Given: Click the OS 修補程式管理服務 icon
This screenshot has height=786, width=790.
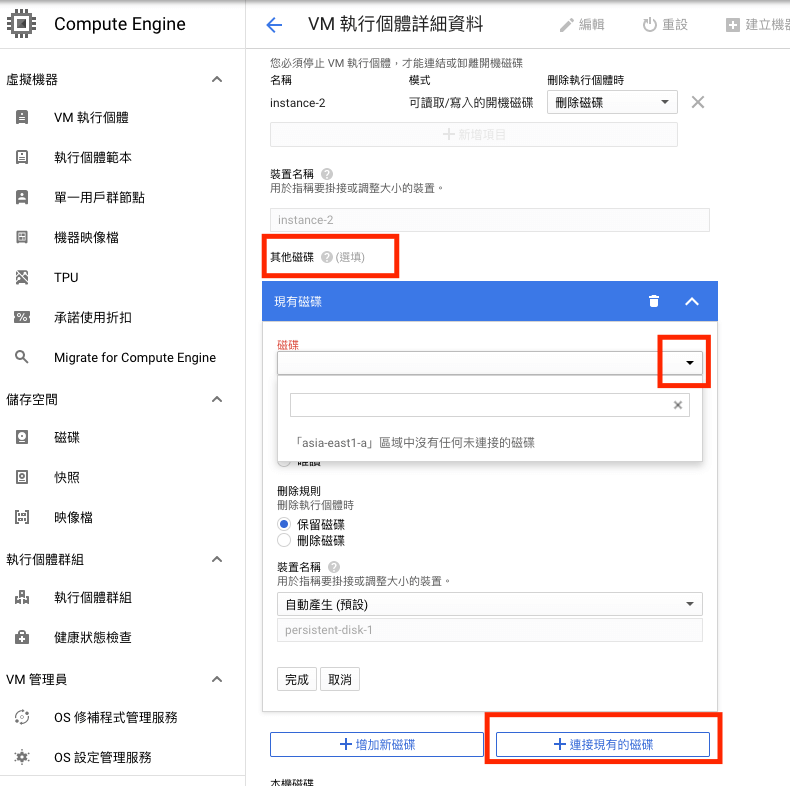Looking at the screenshot, I should pos(22,716).
